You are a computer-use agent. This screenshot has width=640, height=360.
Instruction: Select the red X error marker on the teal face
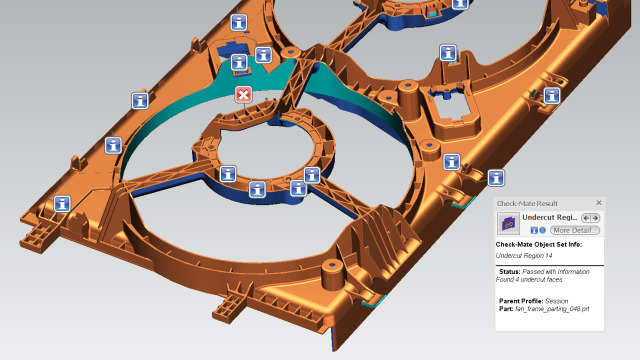click(243, 95)
